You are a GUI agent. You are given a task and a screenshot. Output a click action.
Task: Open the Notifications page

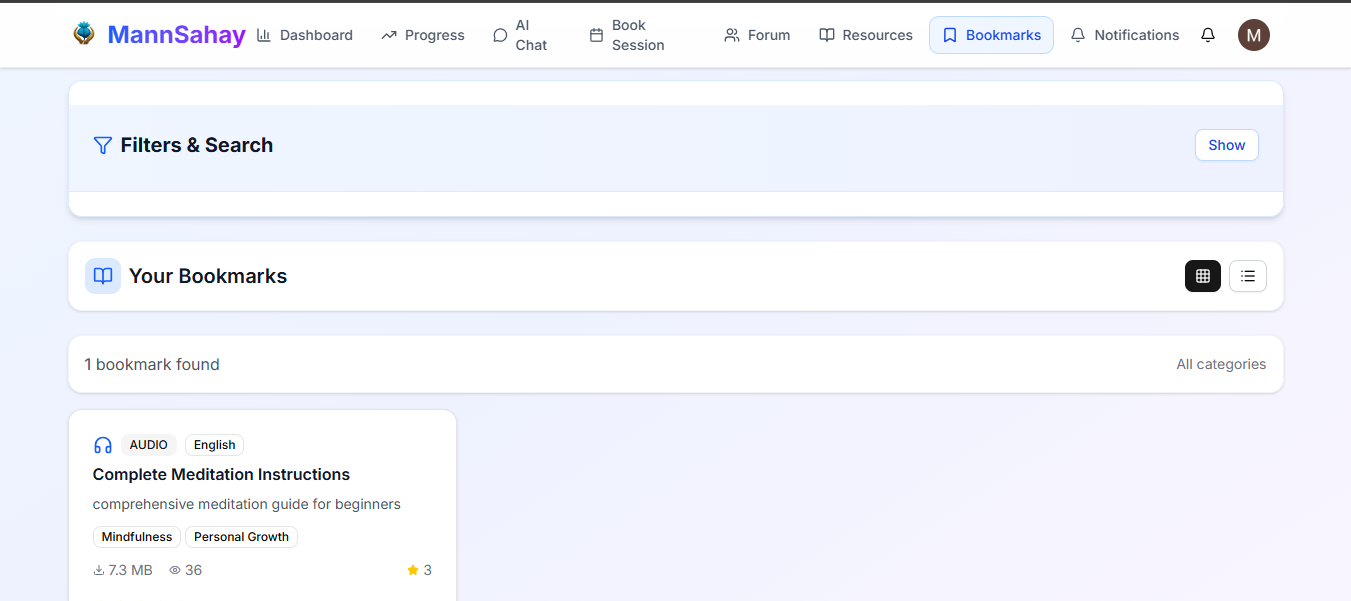click(1125, 35)
